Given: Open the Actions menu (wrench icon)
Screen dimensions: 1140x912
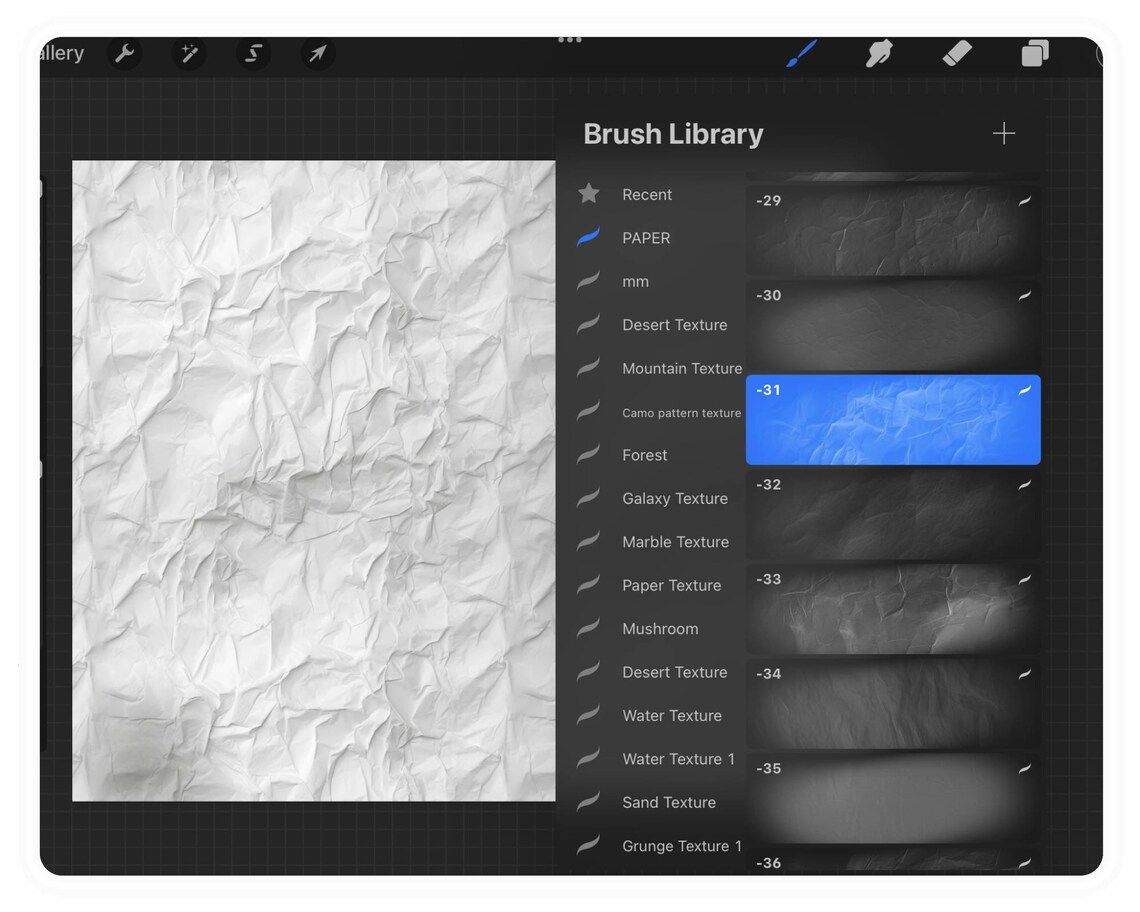Looking at the screenshot, I should pyautogui.click(x=124, y=54).
